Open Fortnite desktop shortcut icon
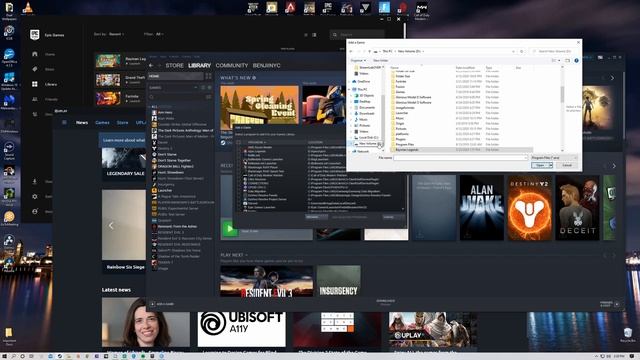The image size is (640, 360). pos(384,7)
